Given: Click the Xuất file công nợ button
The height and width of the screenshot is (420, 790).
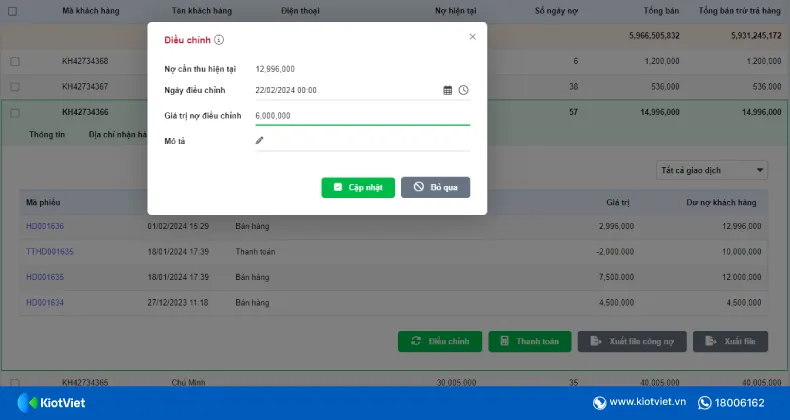Looking at the screenshot, I should point(632,342).
